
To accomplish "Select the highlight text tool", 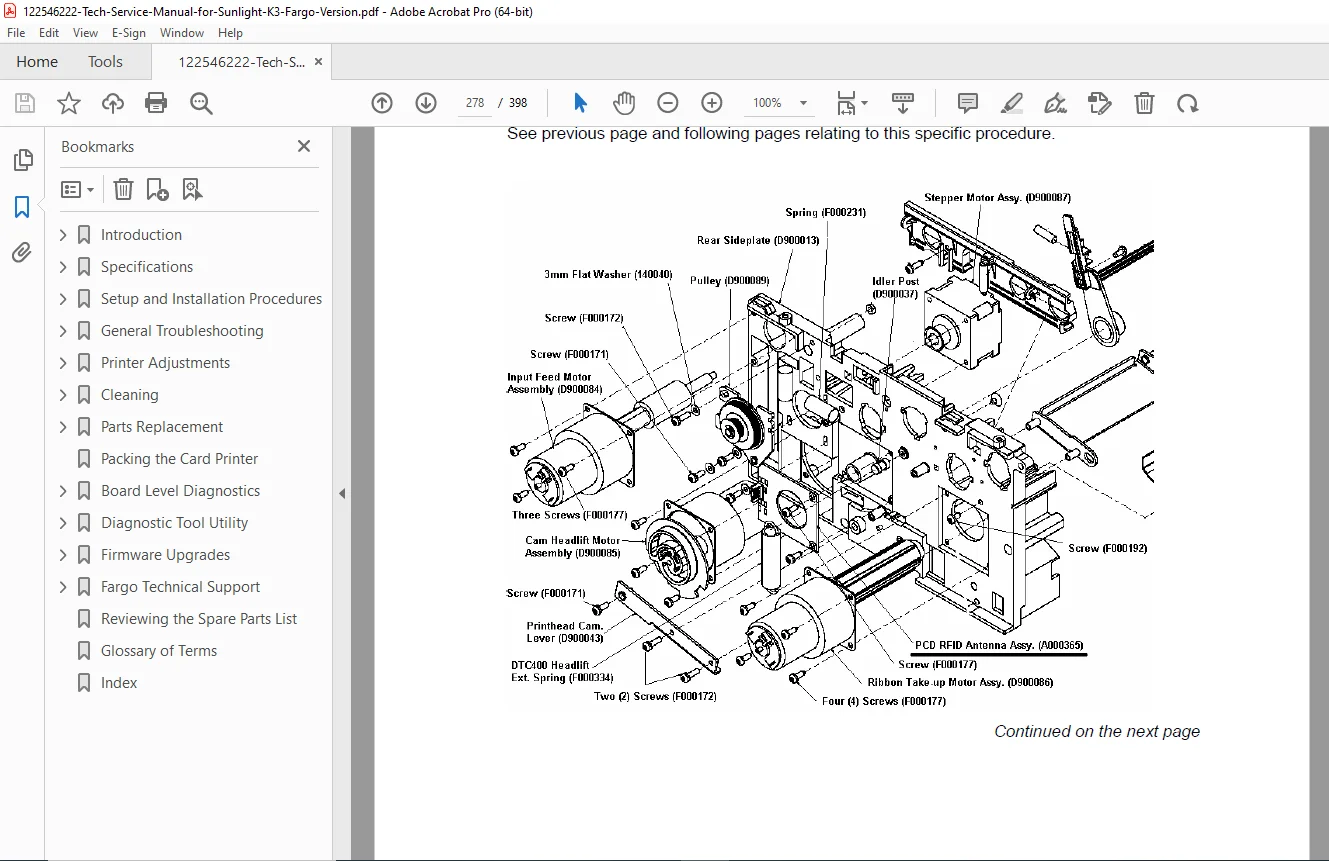I will pyautogui.click(x=1012, y=103).
